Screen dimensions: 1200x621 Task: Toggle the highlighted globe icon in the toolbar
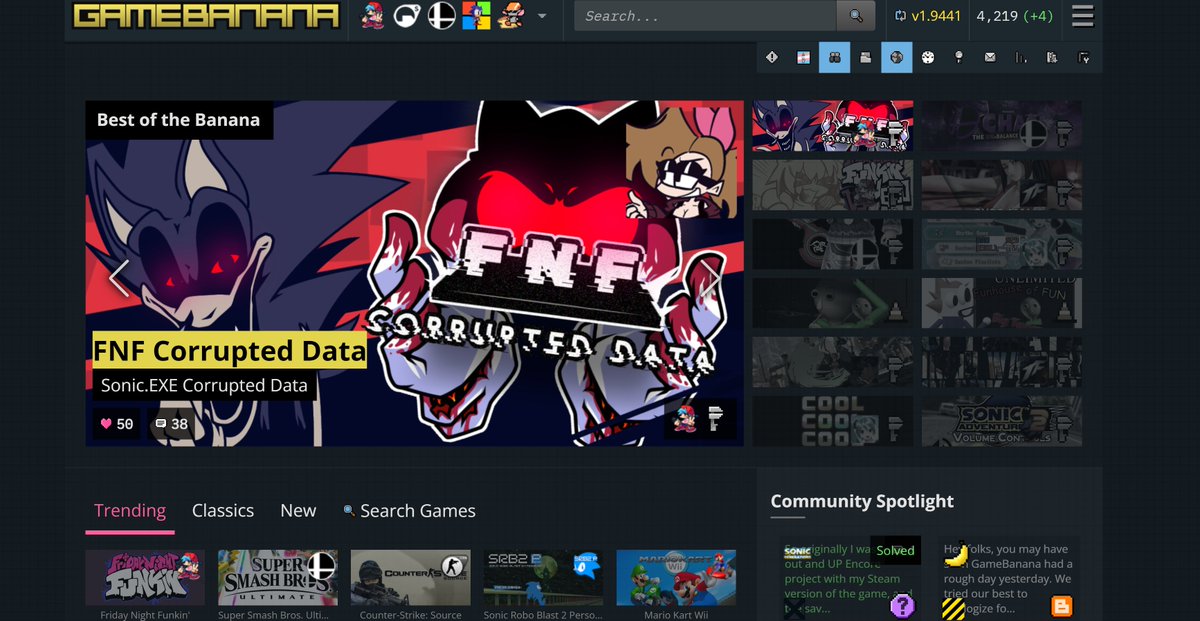896,58
